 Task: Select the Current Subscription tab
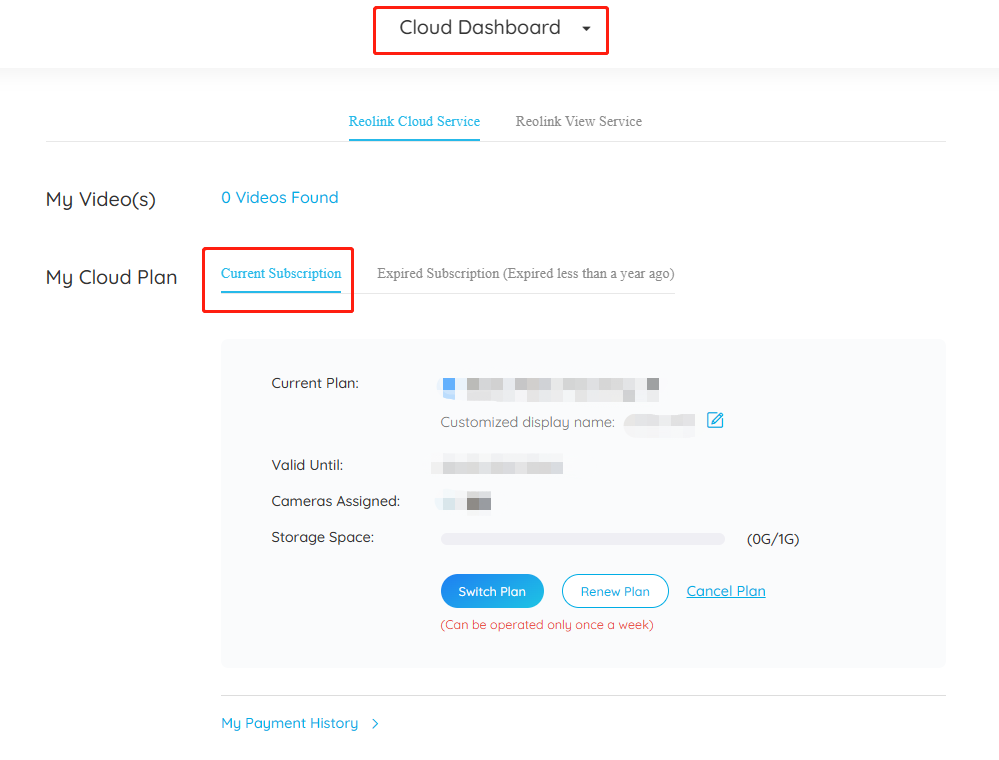point(281,273)
